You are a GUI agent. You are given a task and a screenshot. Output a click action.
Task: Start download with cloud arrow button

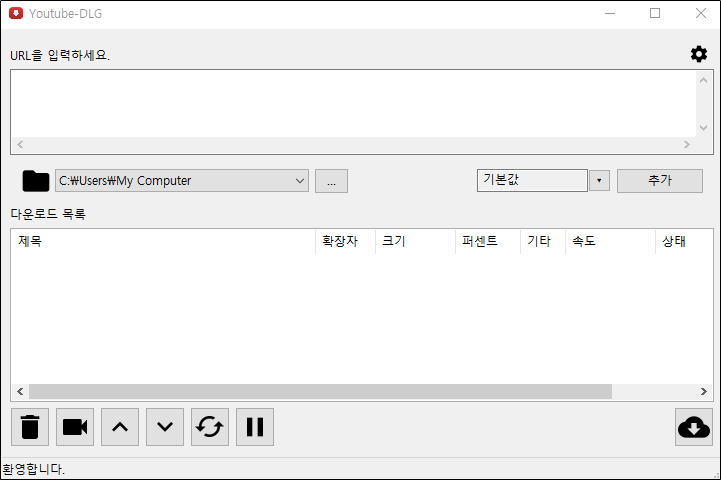pyautogui.click(x=693, y=427)
